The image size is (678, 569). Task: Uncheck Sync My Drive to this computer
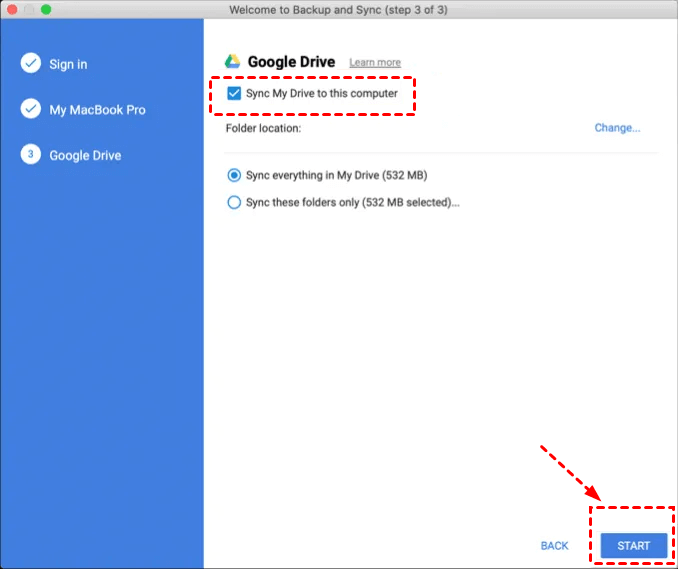(x=234, y=94)
